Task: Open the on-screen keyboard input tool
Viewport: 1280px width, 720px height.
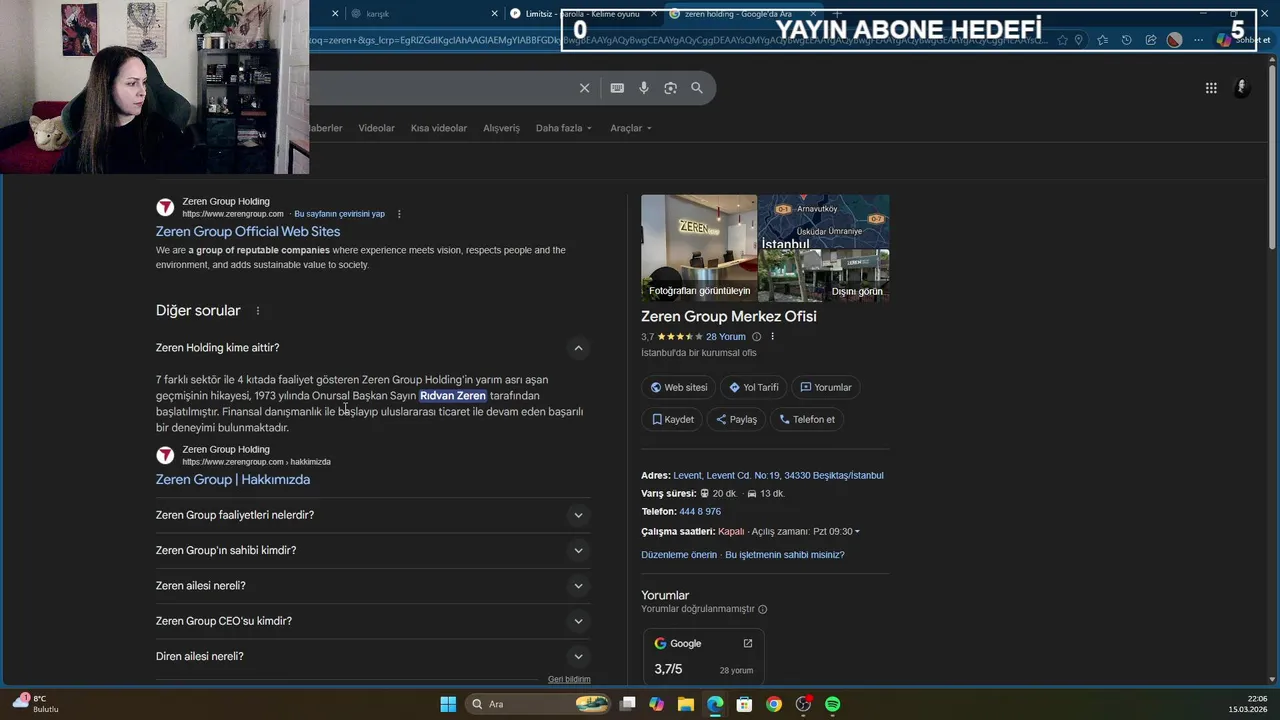Action: point(617,88)
